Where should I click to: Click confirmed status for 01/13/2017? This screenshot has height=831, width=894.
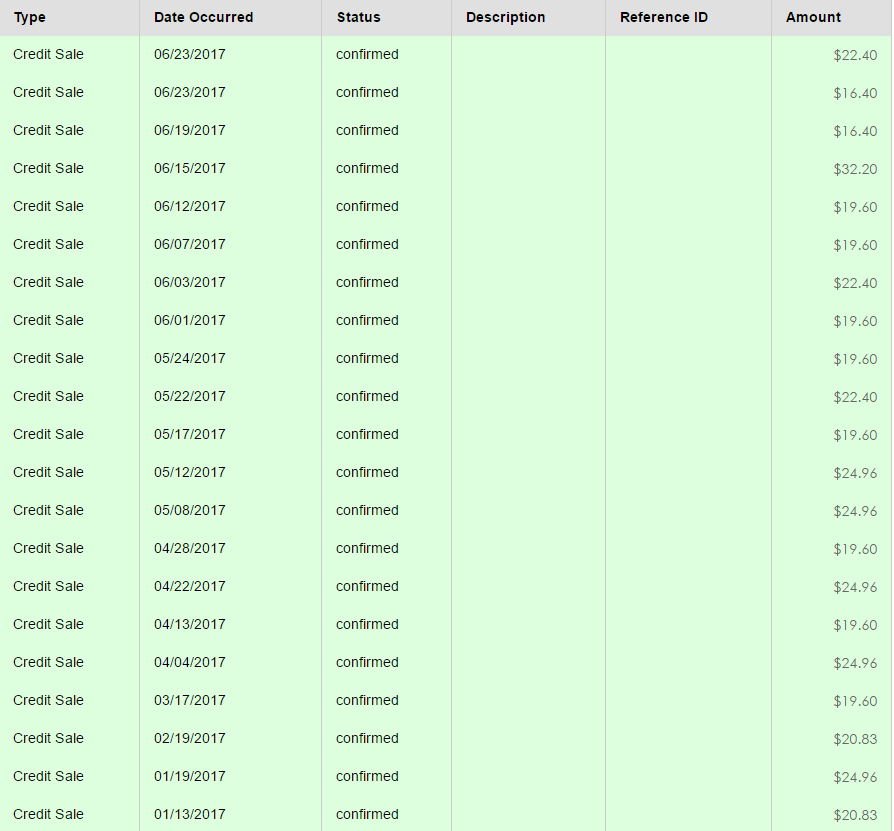[367, 814]
